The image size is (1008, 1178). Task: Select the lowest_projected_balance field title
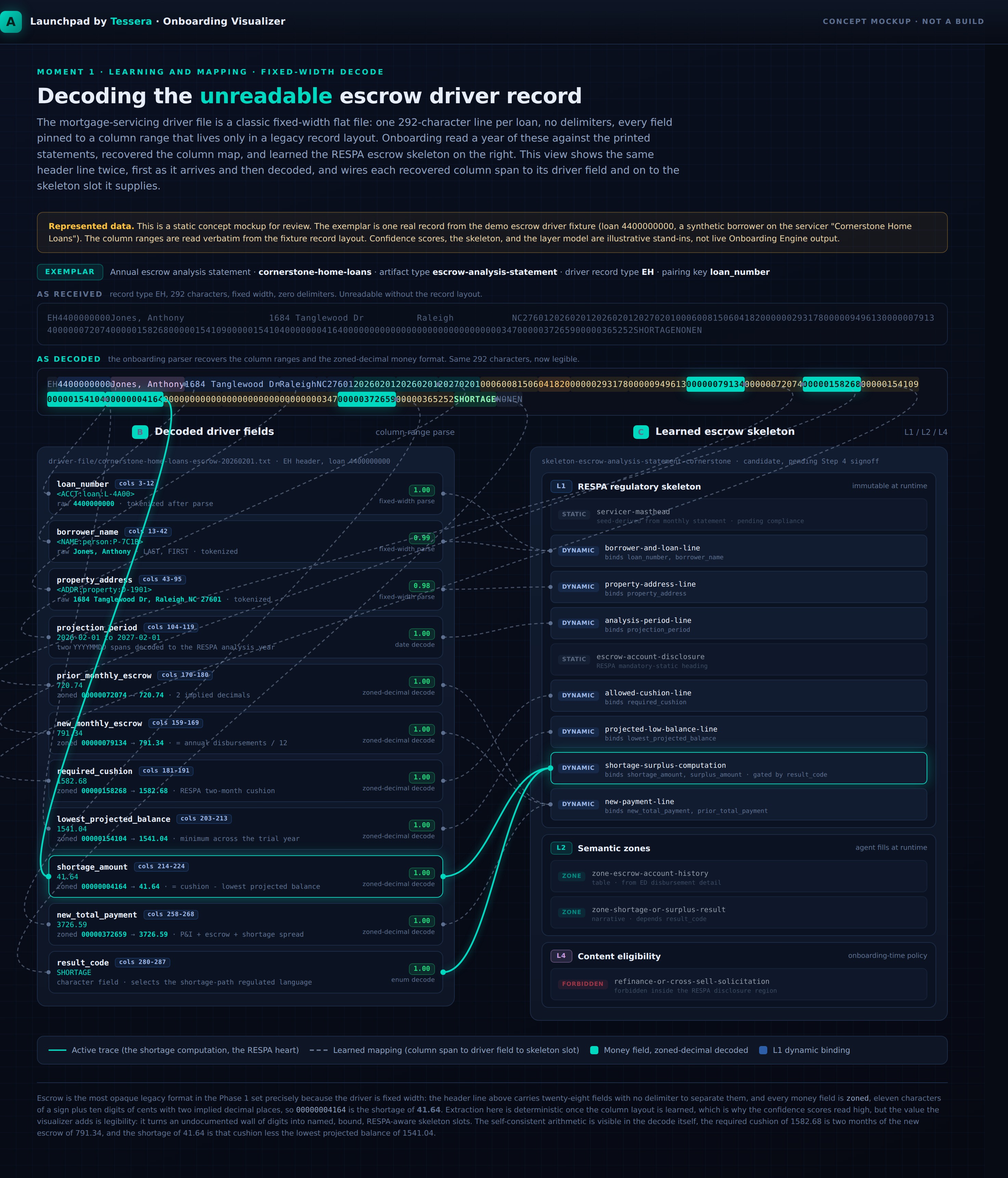click(x=114, y=819)
